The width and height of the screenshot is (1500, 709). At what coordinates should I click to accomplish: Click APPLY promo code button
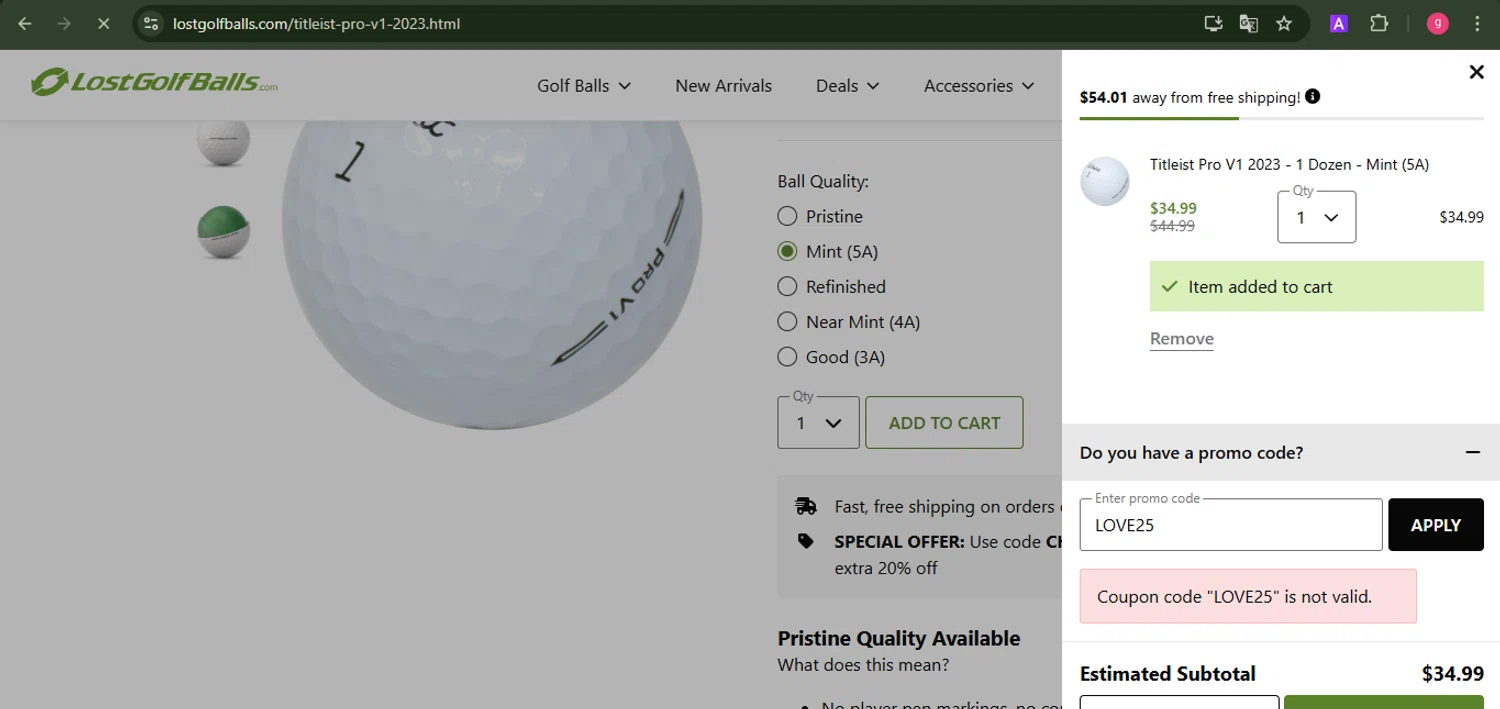[1435, 524]
